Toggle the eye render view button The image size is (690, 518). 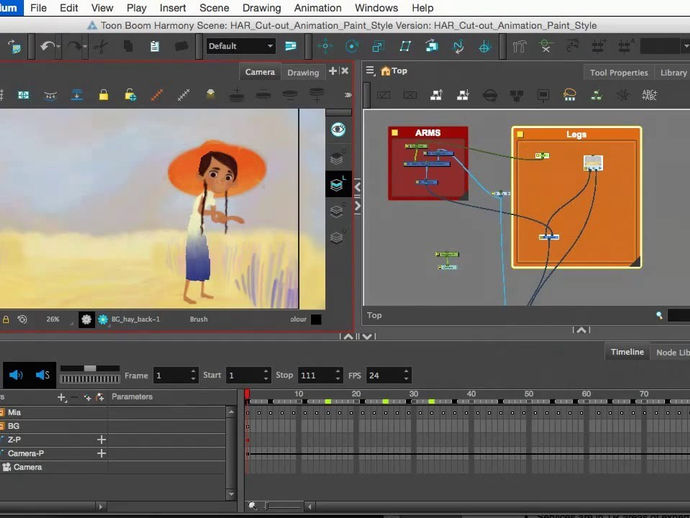click(338, 129)
